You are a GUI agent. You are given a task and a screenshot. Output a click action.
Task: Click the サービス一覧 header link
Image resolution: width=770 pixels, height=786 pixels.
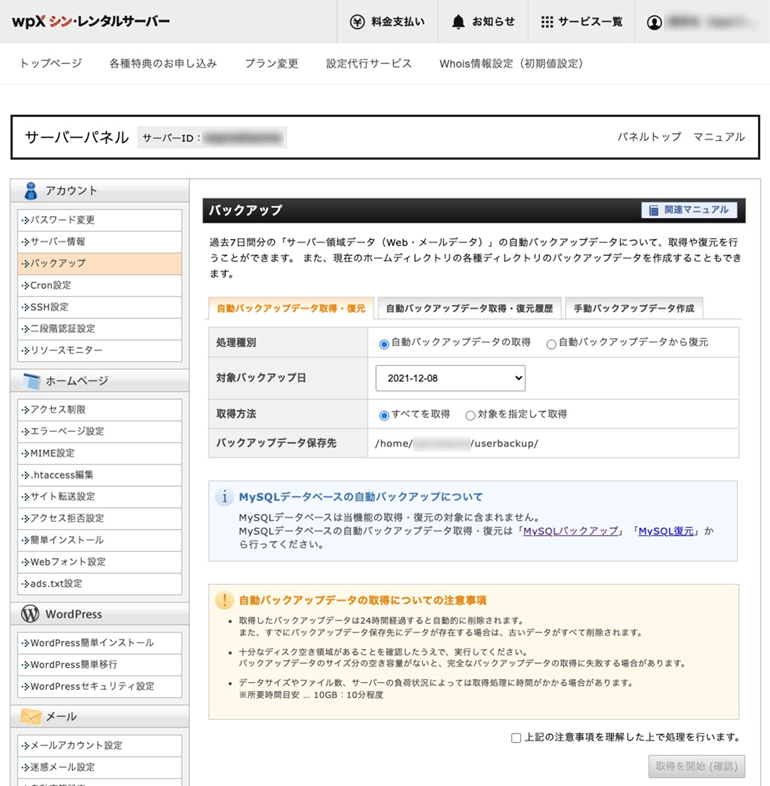tap(582, 22)
